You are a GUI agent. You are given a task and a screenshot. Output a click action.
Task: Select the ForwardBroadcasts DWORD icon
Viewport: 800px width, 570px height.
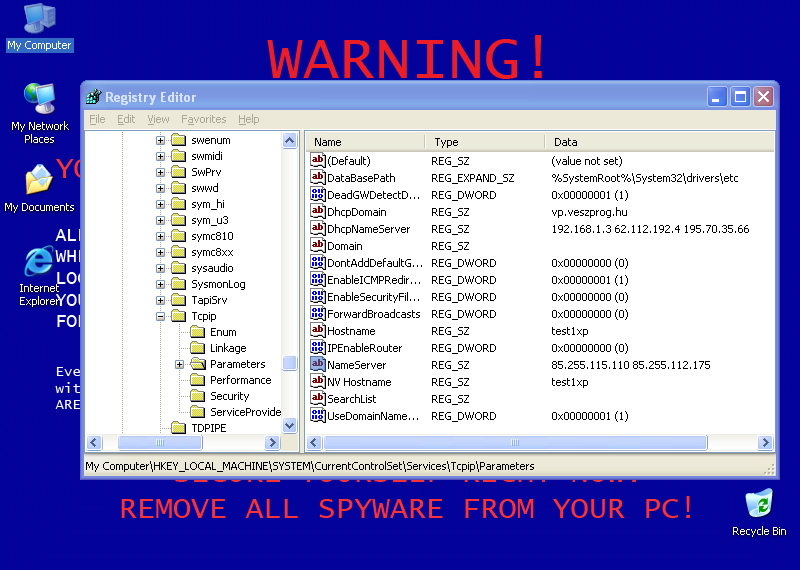tap(317, 314)
